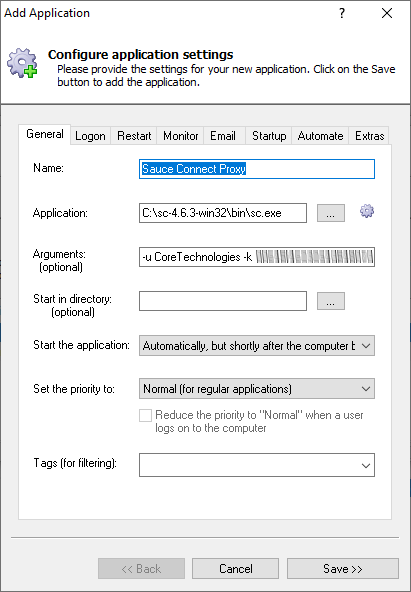Browse for the application executable file
This screenshot has height=592, width=411.
(331, 213)
